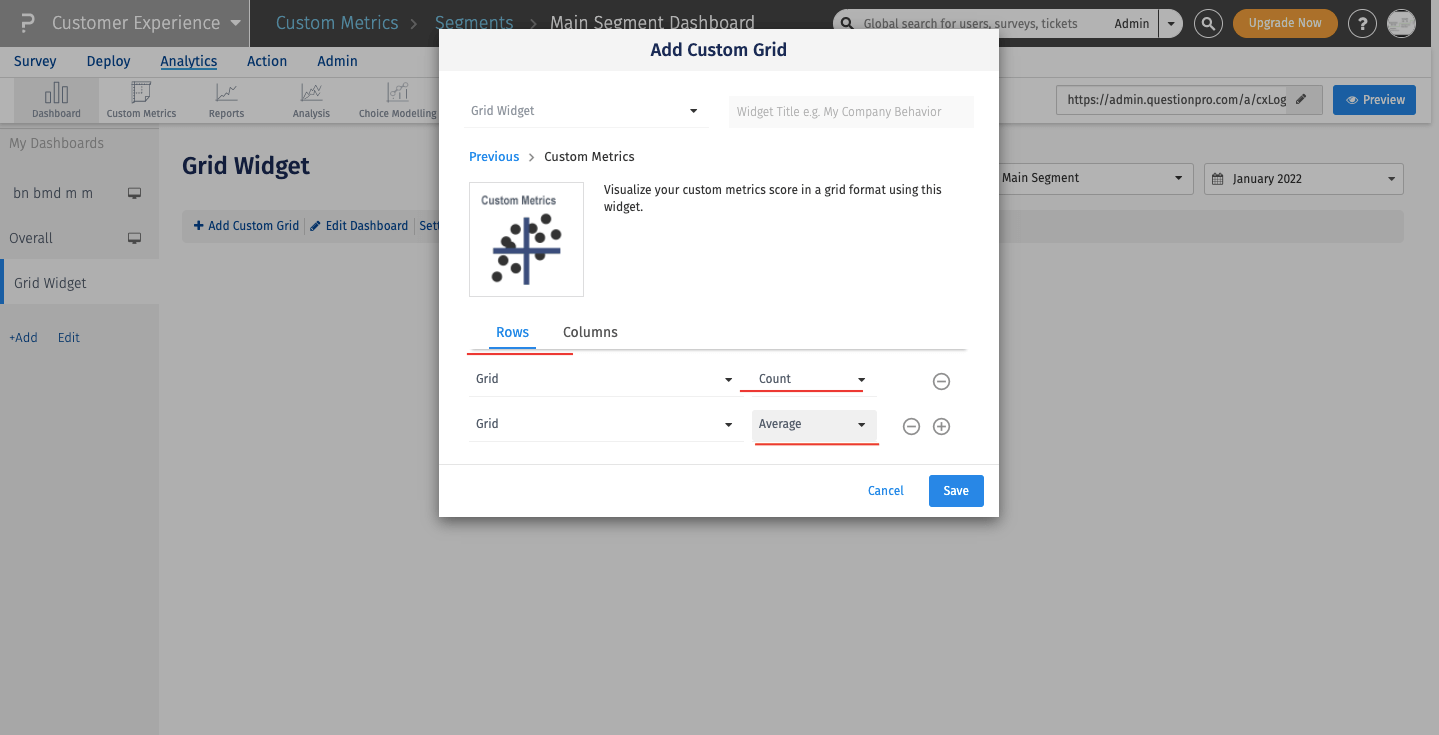Open the Custom Metrics toolbar icon
Viewport: 1439px width, 735px height.
point(140,99)
